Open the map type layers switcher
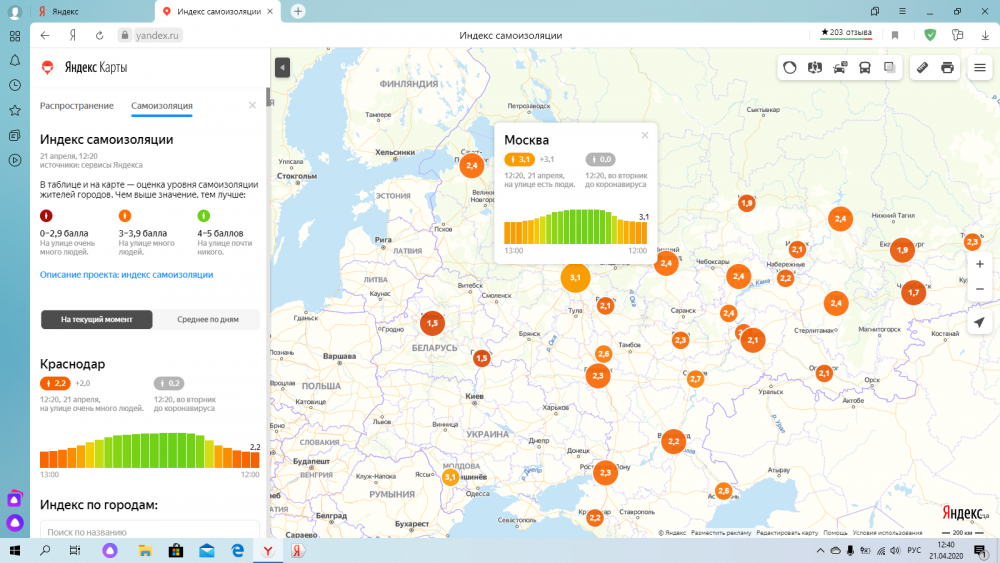Screen dimensions: 1000x563 coord(890,68)
